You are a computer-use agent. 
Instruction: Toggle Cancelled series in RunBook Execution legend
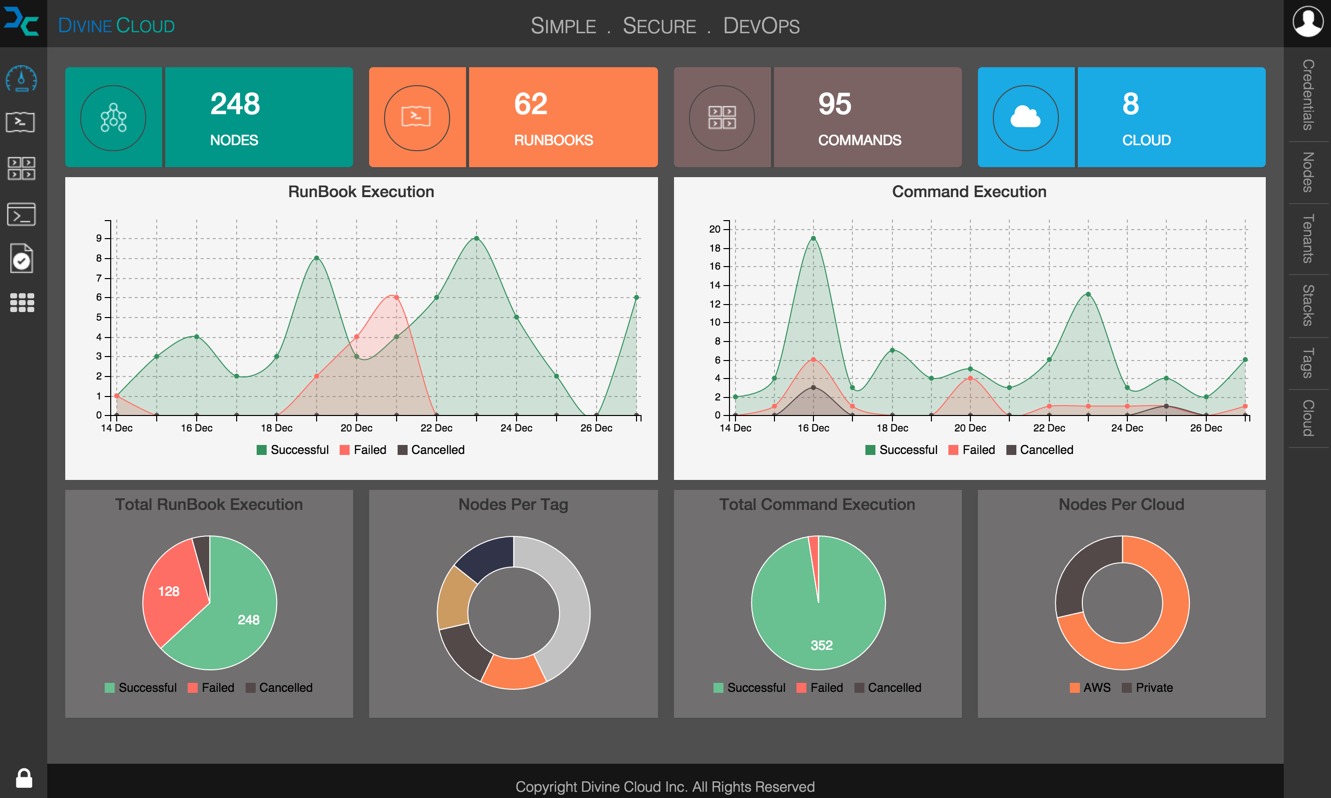click(x=431, y=450)
